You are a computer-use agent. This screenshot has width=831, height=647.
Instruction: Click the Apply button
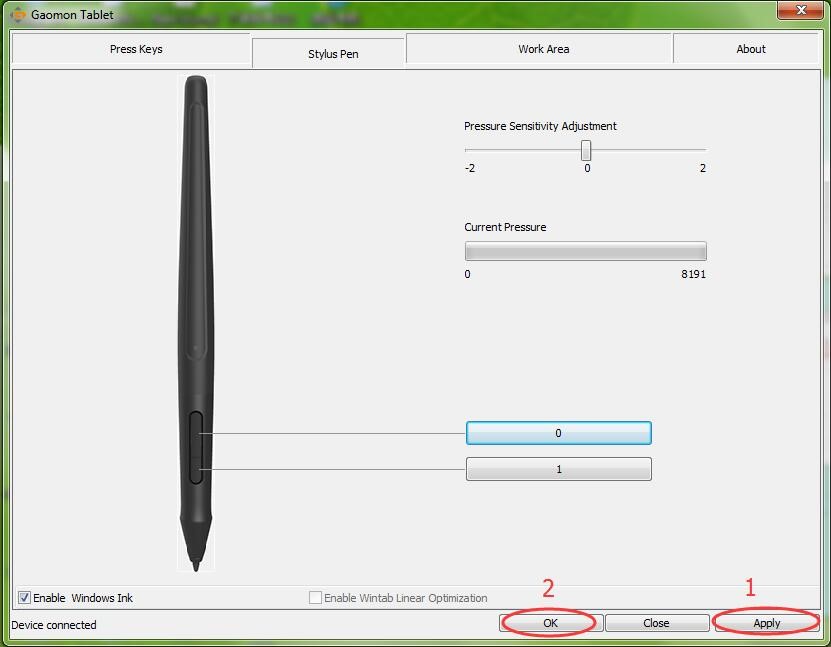point(766,623)
